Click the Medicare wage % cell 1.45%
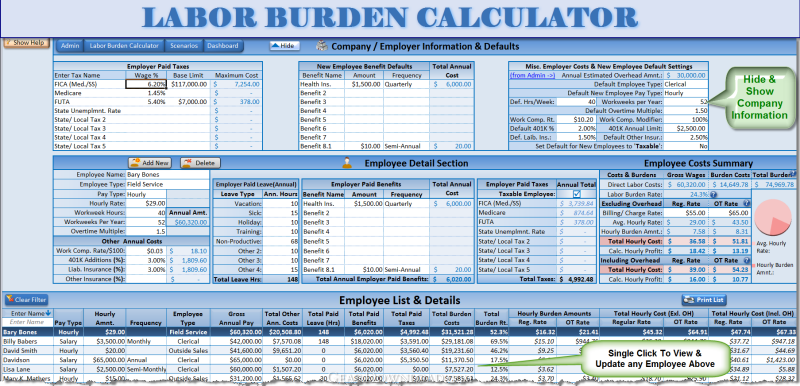Screen dimensions: 800x386 146,93
